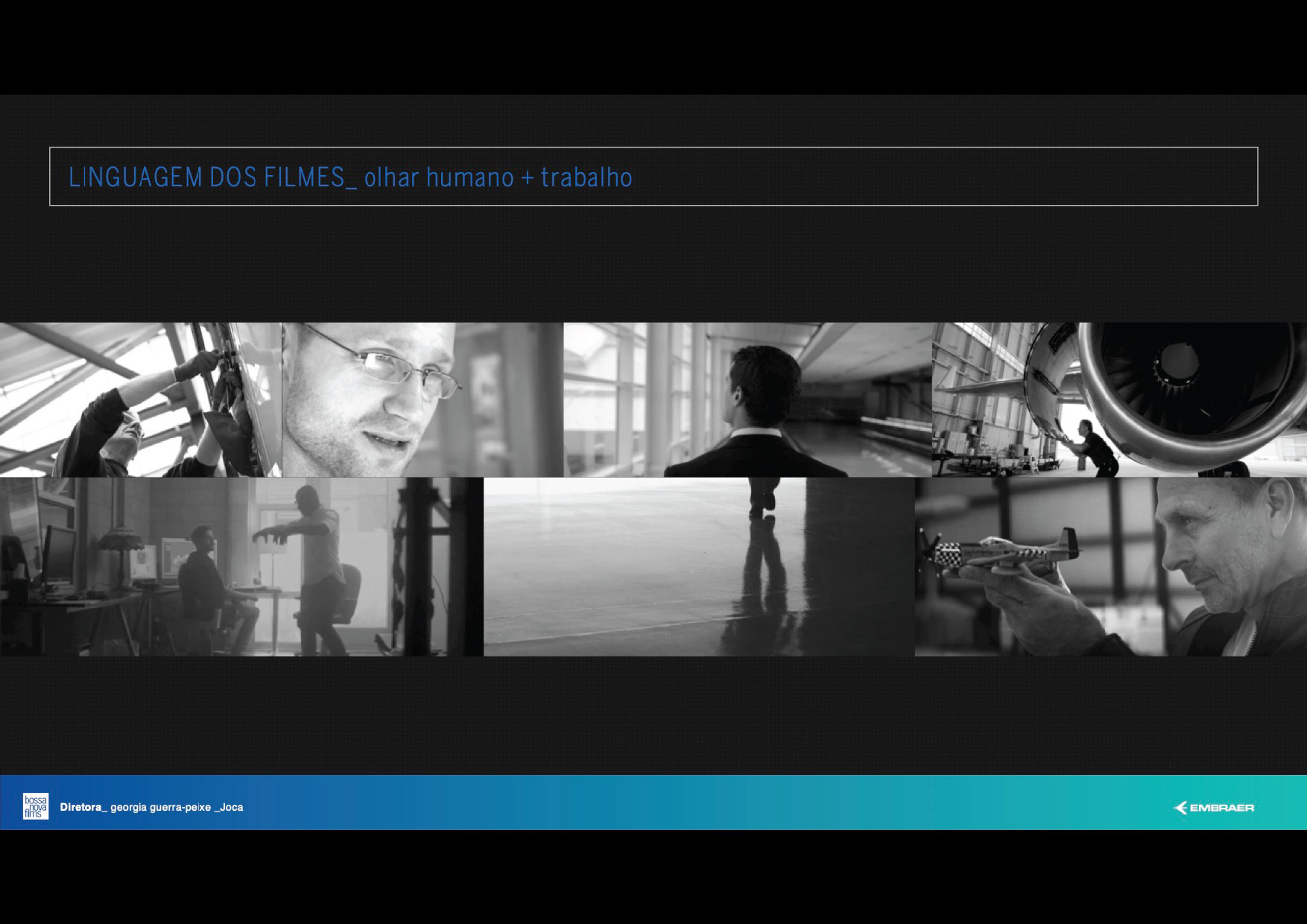Select the reflective hangar floor photo
Viewport: 1307px width, 924px height.
tap(698, 566)
